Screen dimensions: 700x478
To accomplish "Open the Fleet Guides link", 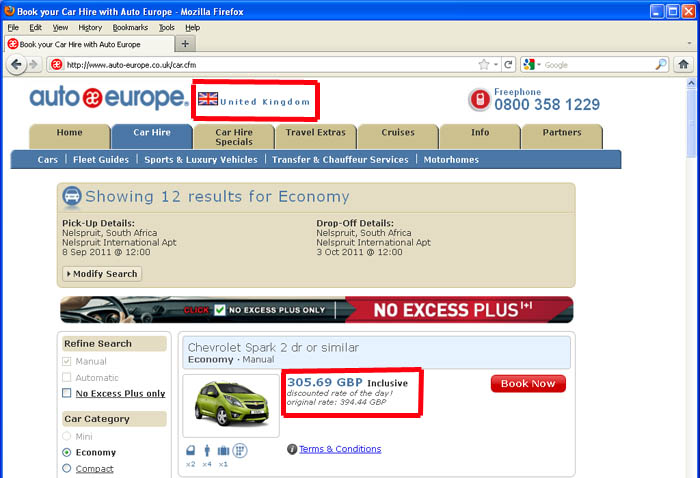I will [x=101, y=160].
